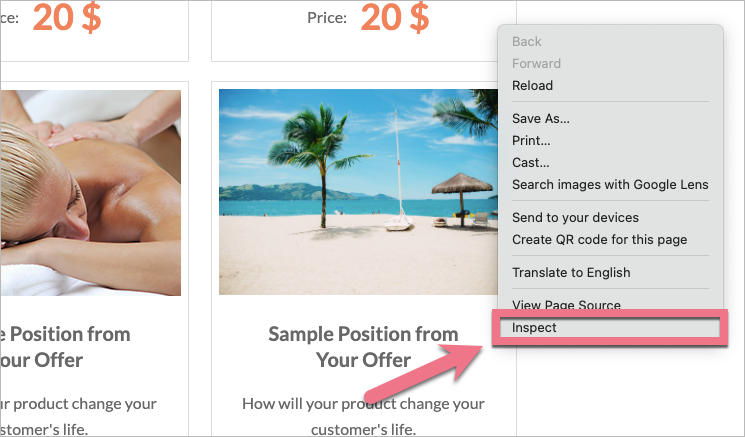Open View Page Source entry
The width and height of the screenshot is (745, 437).
566,304
